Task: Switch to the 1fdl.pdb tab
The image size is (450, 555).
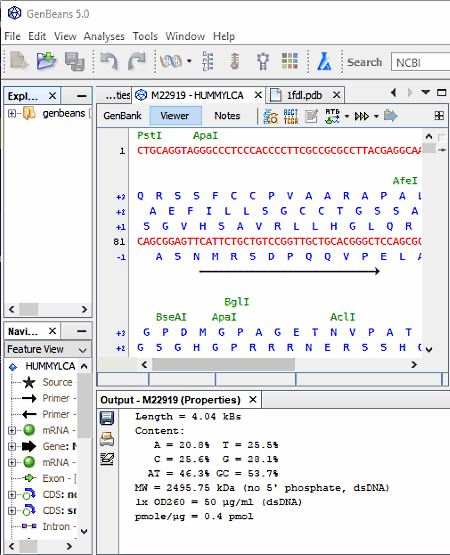Action: click(304, 95)
